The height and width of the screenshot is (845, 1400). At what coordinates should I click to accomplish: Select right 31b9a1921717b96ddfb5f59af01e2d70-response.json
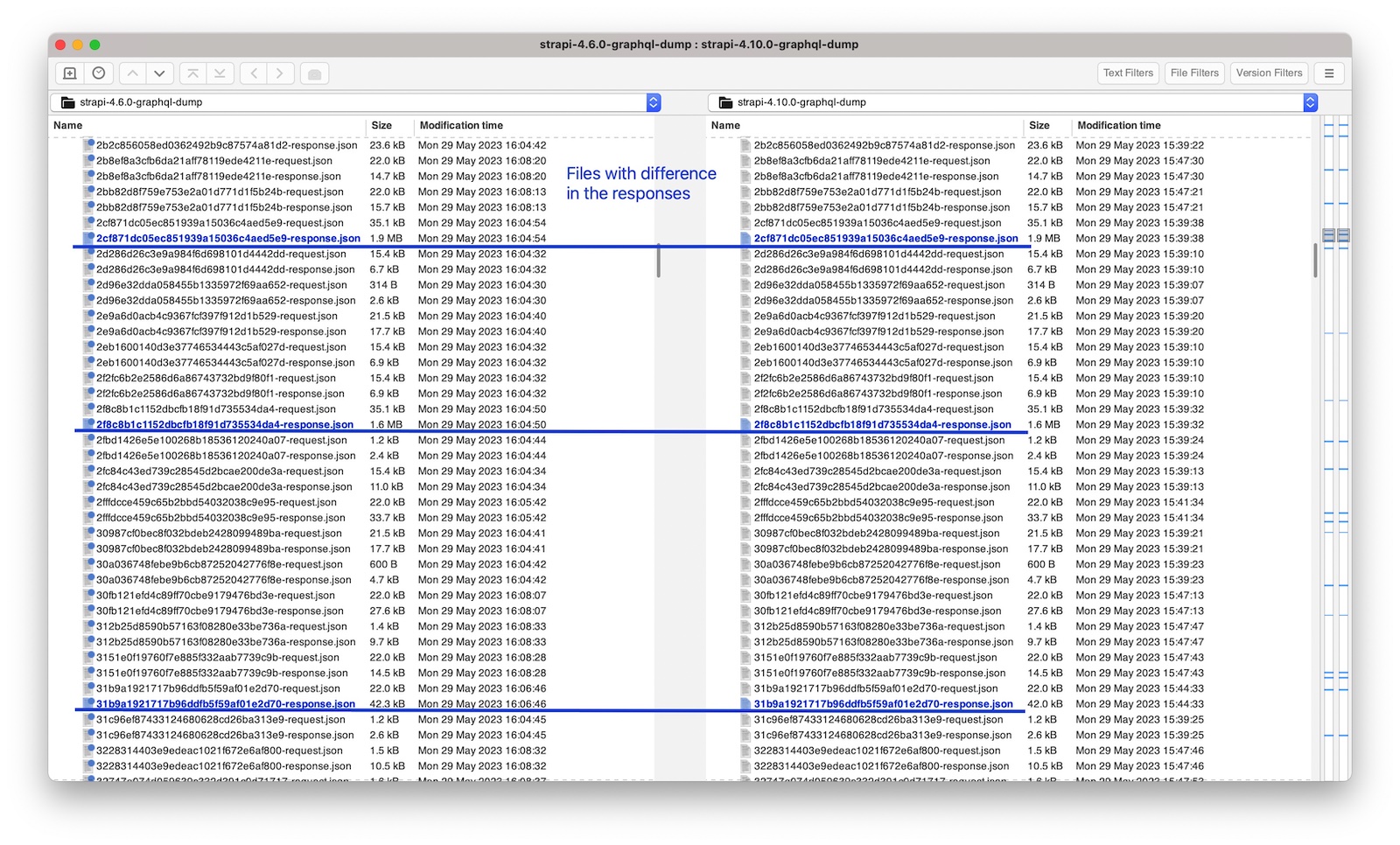coord(884,703)
